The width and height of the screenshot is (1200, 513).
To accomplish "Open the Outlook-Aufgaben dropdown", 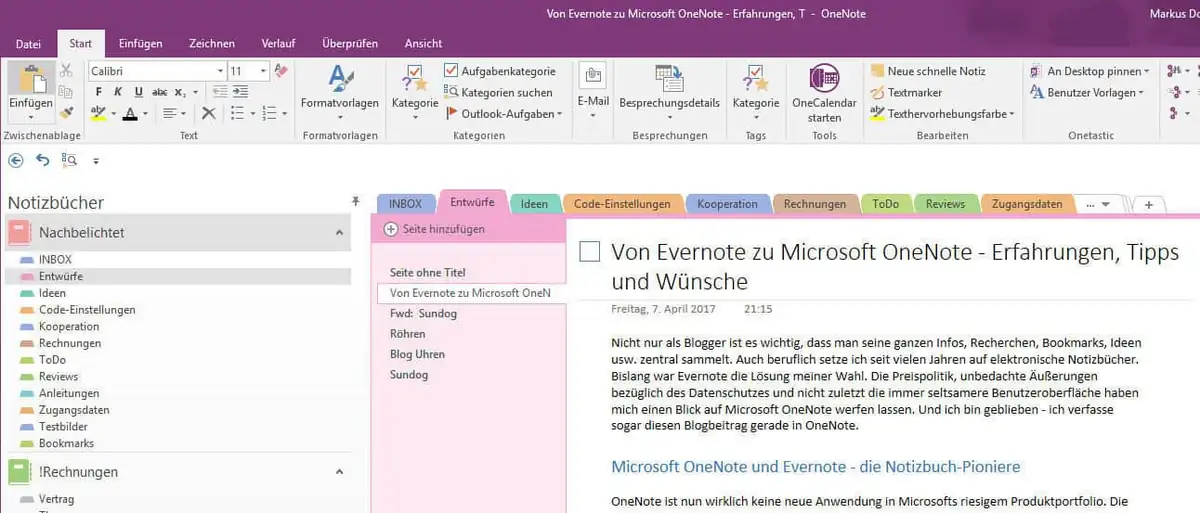I will click(559, 114).
